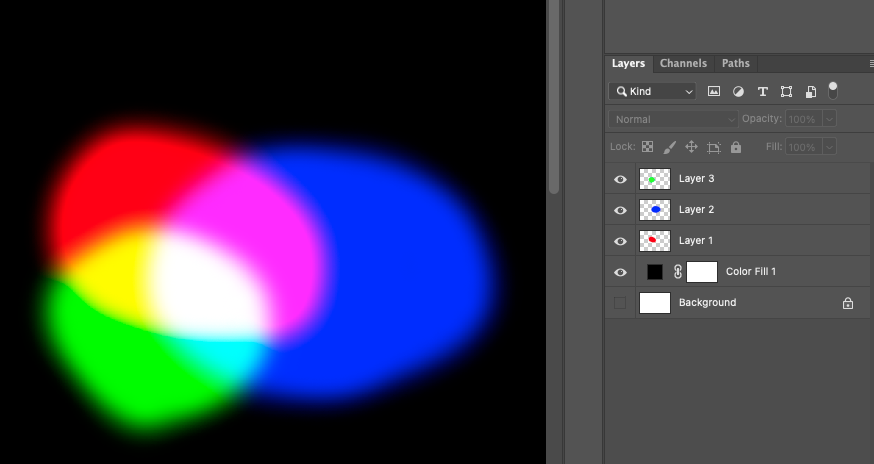Screen dimensions: 874x464
Task: Show the Background layer visibility box
Action: pos(620,302)
